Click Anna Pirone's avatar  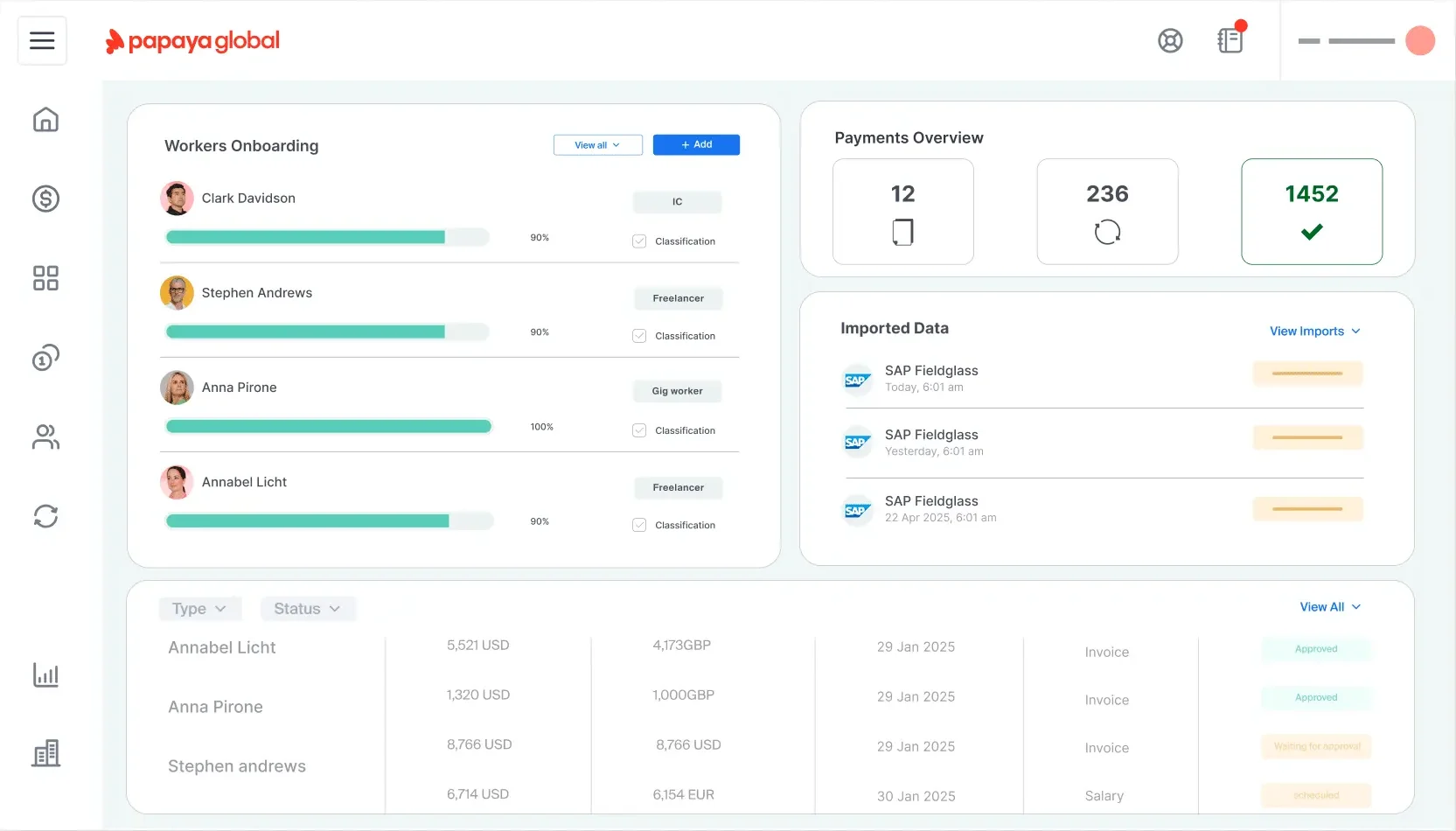coord(177,388)
